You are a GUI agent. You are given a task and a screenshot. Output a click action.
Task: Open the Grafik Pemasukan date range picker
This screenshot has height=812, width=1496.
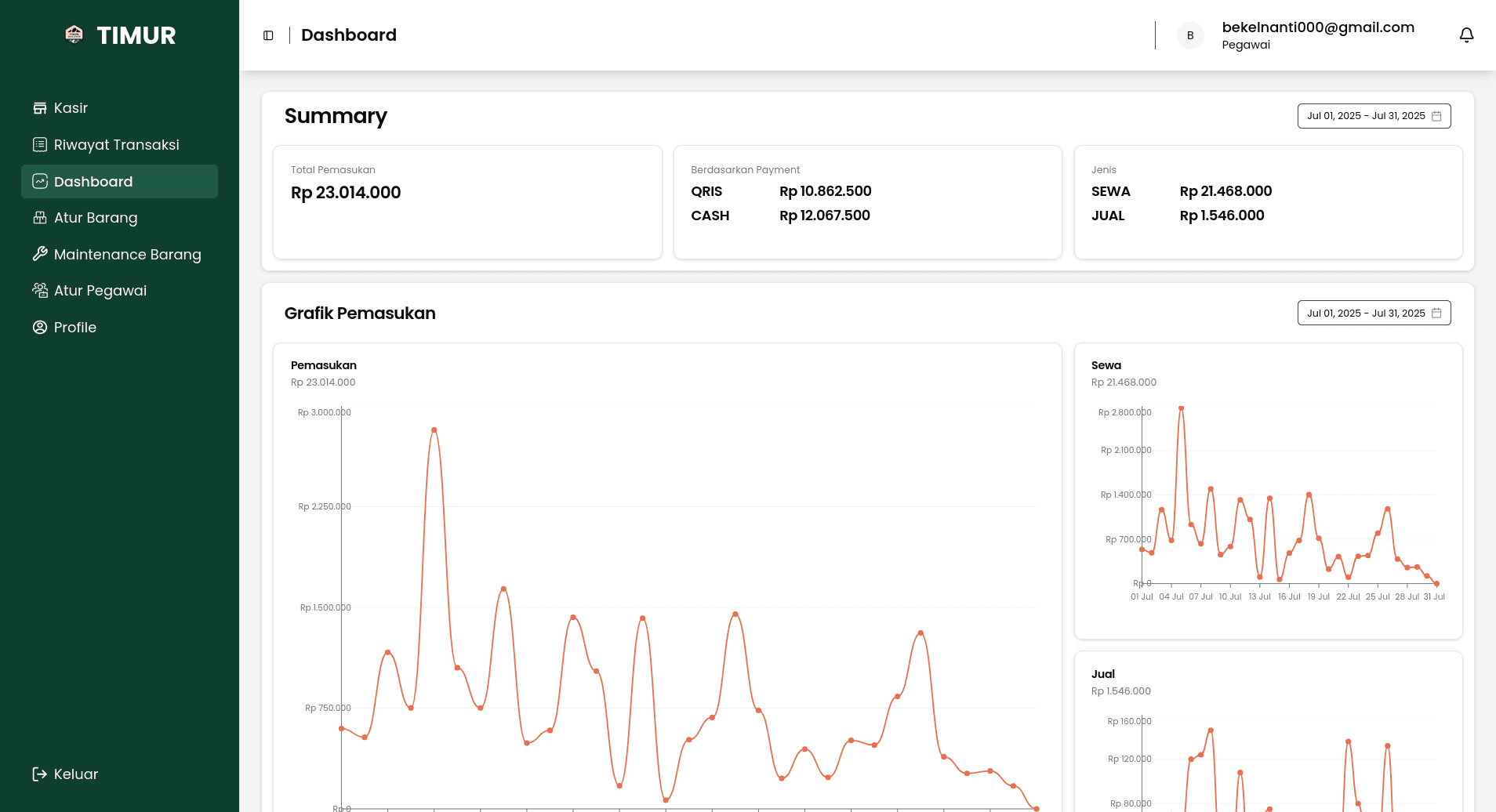click(1374, 313)
